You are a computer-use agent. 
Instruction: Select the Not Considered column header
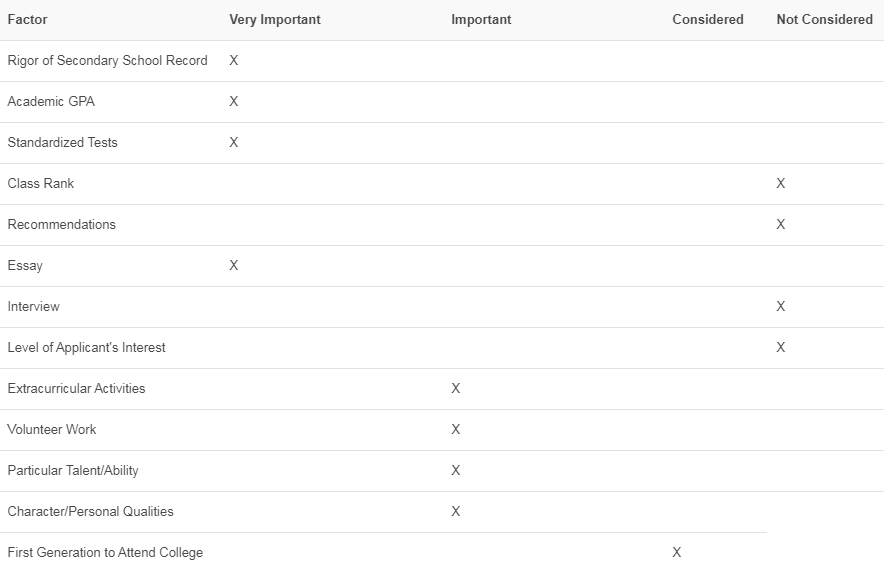click(824, 19)
